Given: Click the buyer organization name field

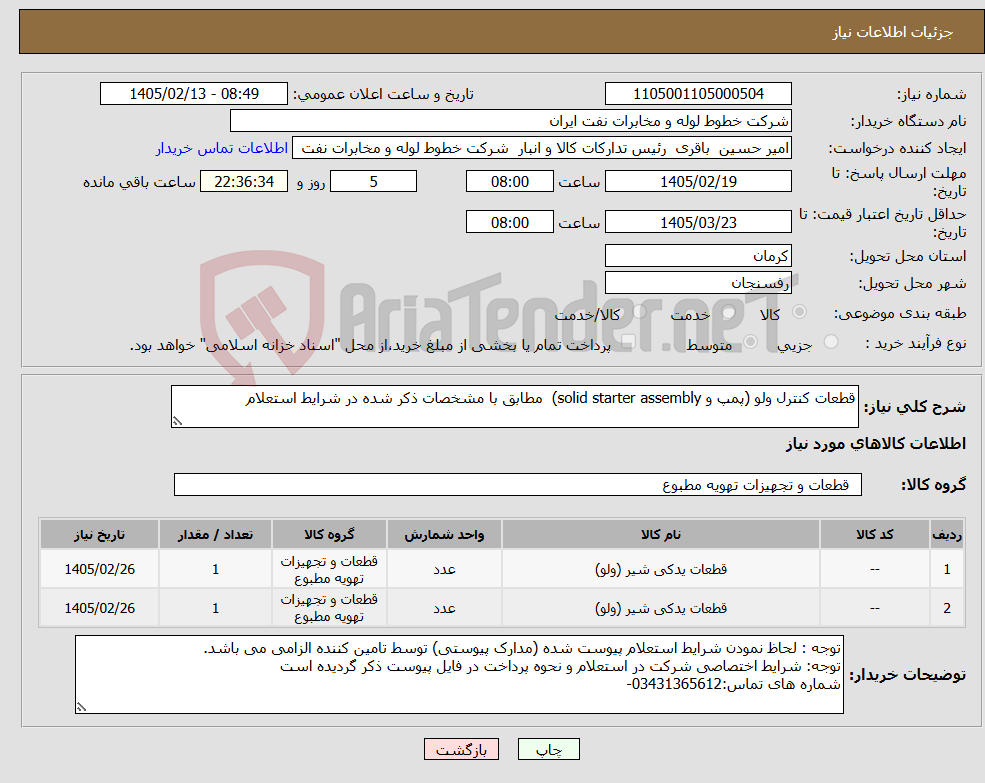Looking at the screenshot, I should click(x=510, y=121).
